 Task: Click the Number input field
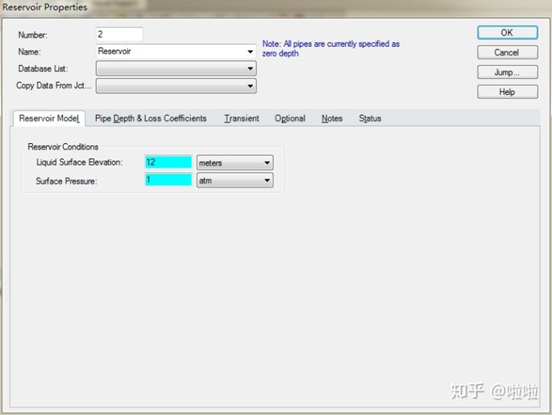pyautogui.click(x=119, y=34)
